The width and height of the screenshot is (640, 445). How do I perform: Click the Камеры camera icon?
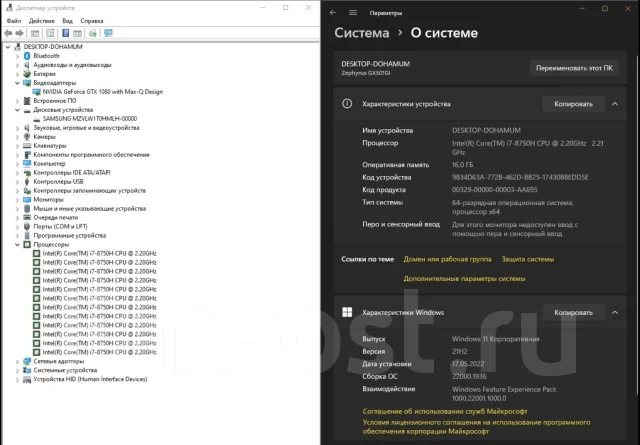coord(27,137)
